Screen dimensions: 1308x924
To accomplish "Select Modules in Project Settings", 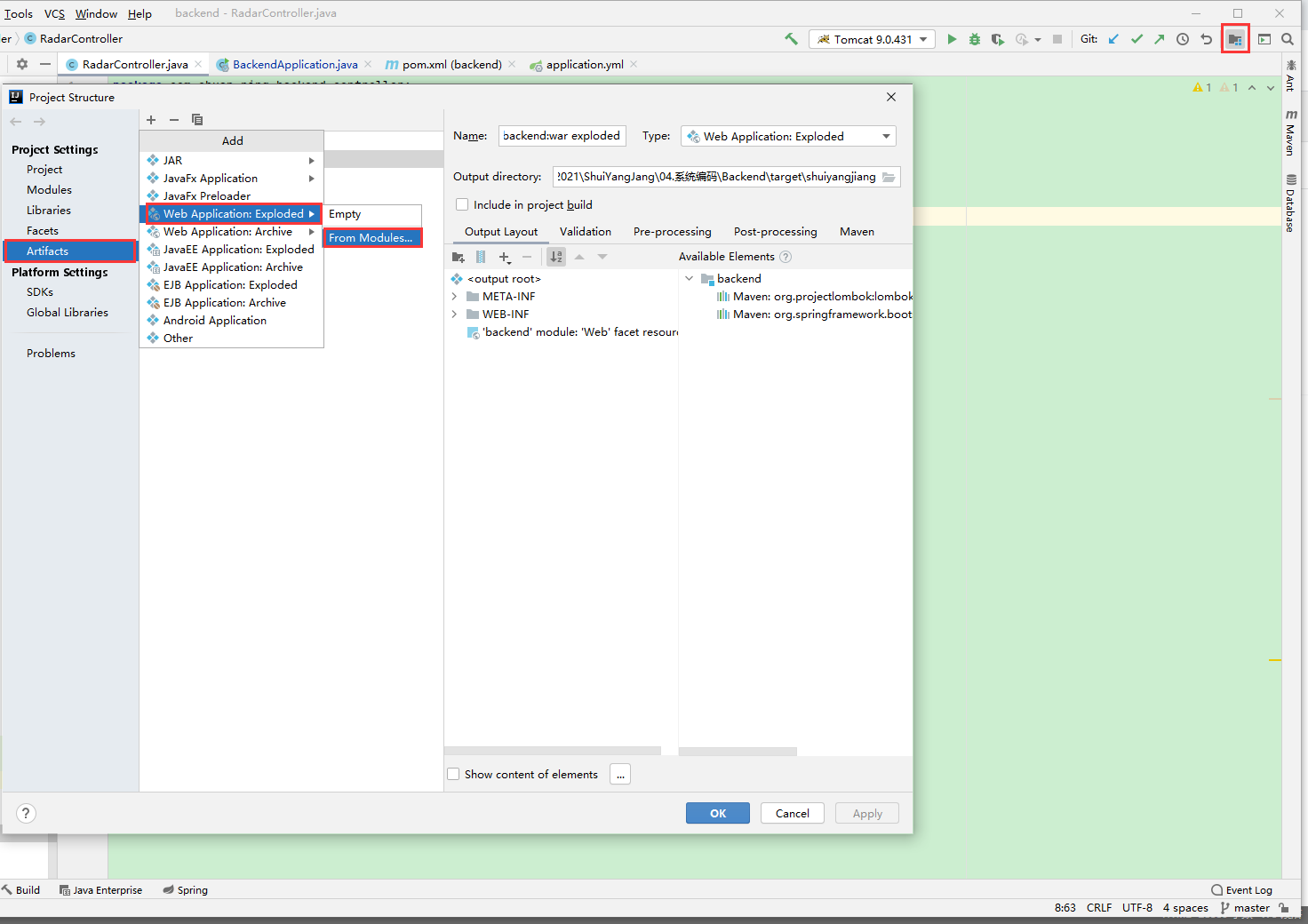I will 49,190.
